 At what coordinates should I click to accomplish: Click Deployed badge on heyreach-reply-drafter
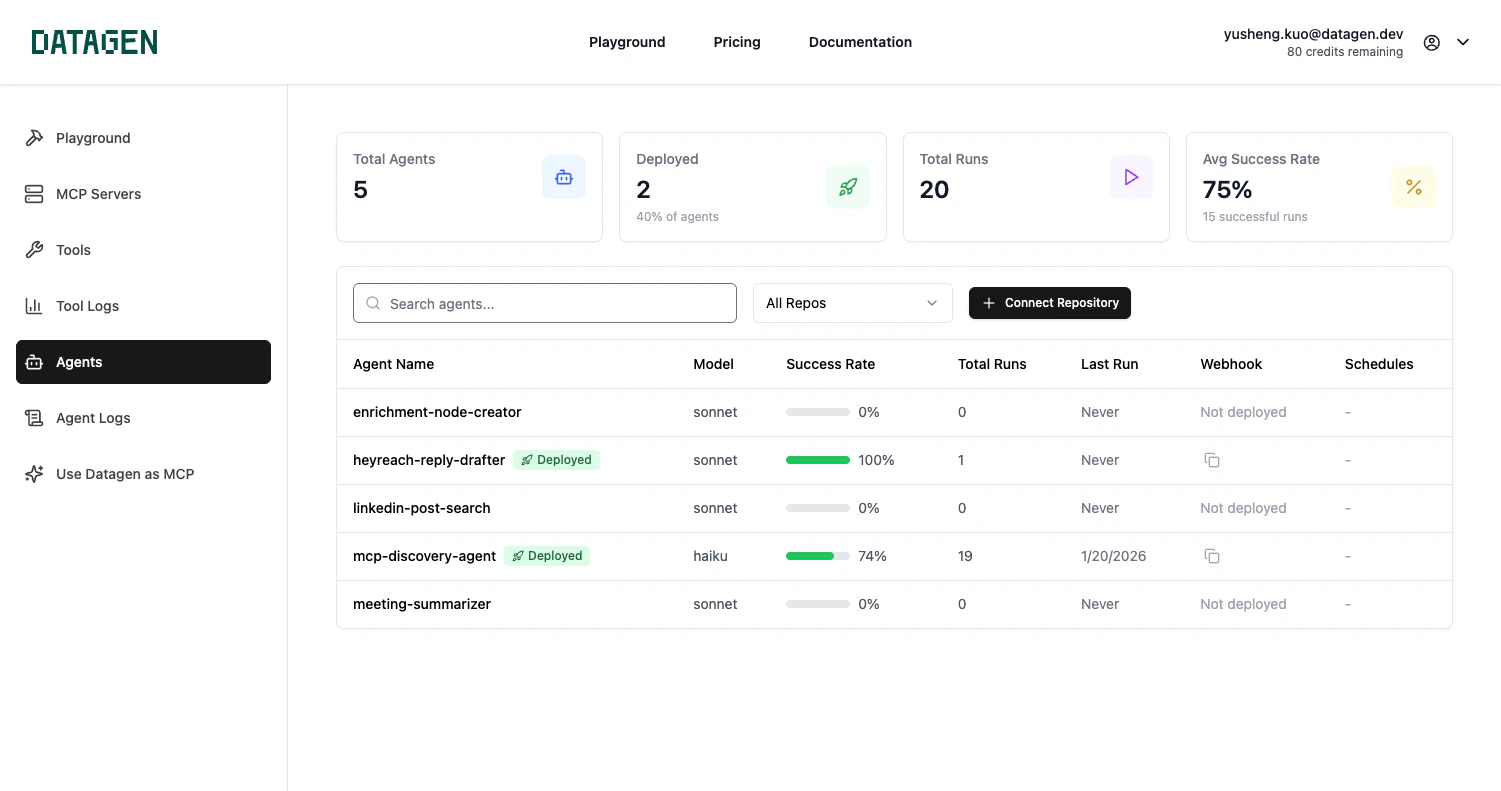(x=557, y=460)
